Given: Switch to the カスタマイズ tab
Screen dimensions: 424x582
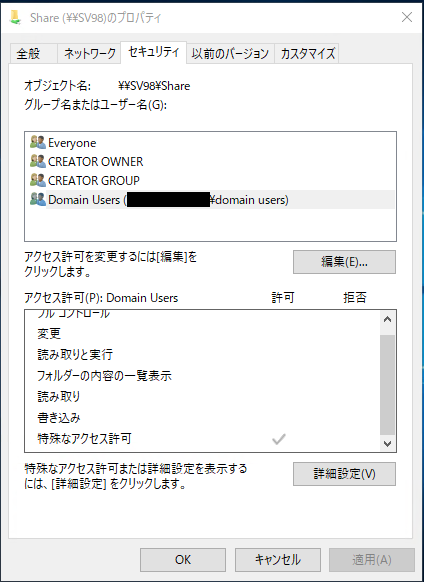Looking at the screenshot, I should point(307,54).
